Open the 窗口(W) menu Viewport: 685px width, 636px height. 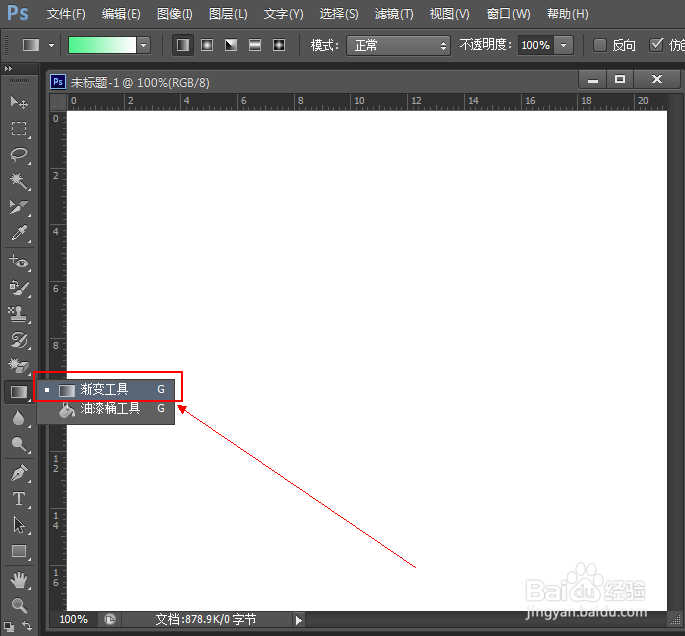coord(509,14)
